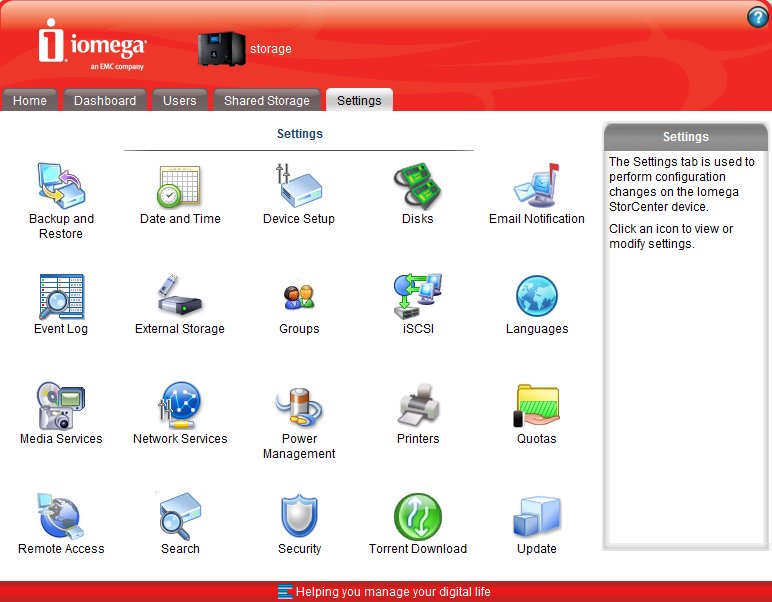Click the Device Setup icon
Image resolution: width=772 pixels, height=602 pixels.
click(x=299, y=186)
